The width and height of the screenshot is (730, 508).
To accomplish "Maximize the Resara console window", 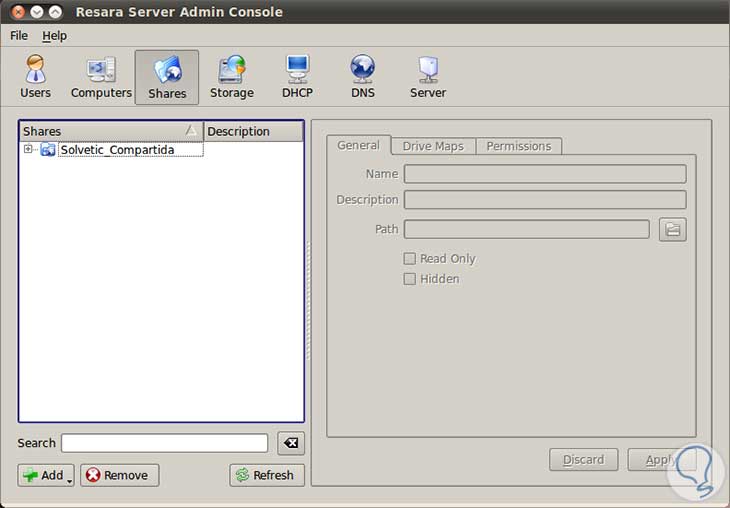I will [x=55, y=12].
